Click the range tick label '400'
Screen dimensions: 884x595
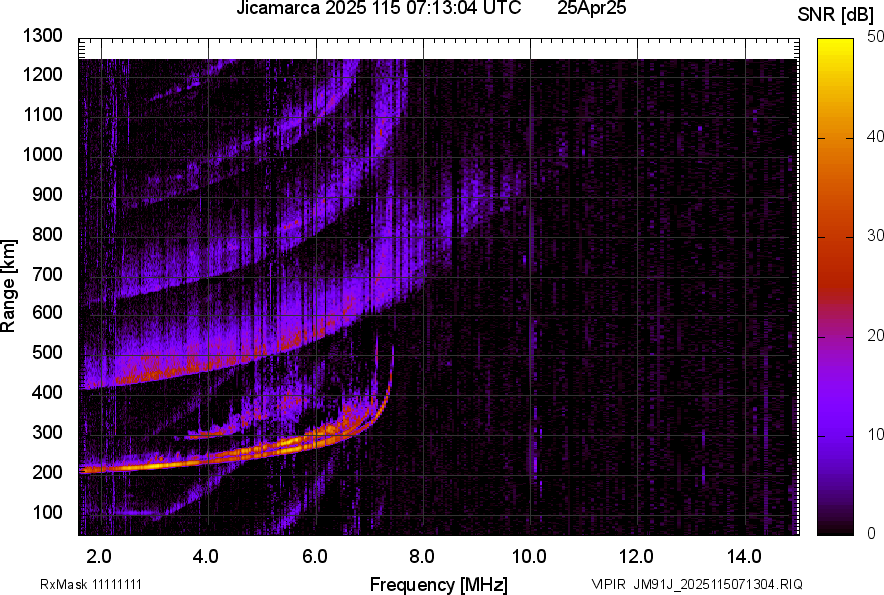[x=47, y=393]
